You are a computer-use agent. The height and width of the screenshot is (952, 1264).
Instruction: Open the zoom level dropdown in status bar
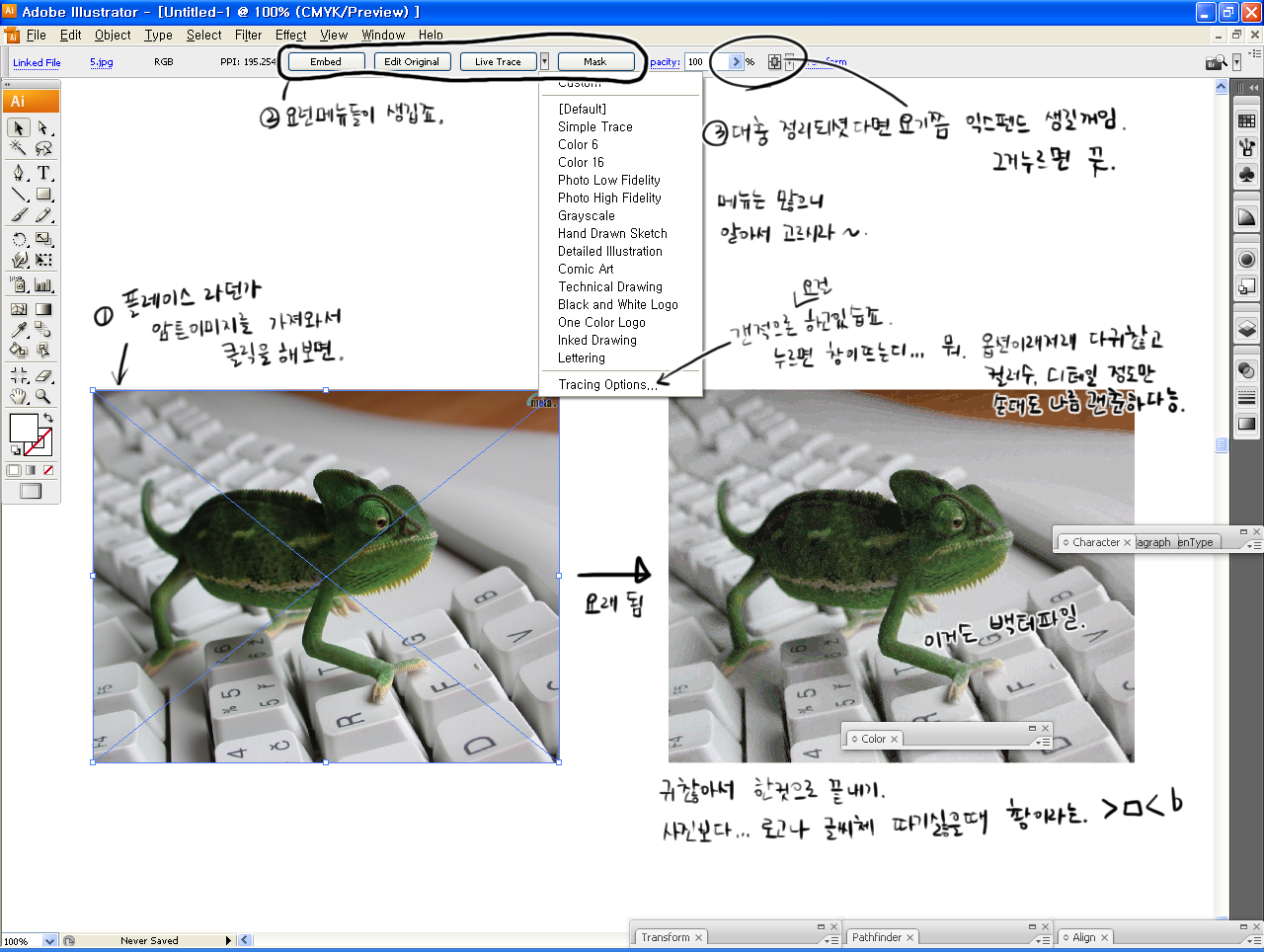[49, 941]
